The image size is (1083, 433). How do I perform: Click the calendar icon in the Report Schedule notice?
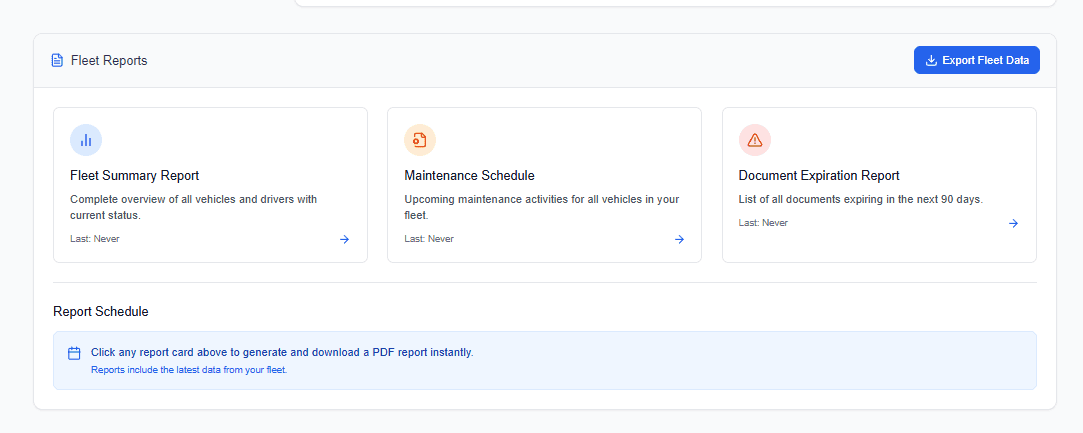[74, 354]
